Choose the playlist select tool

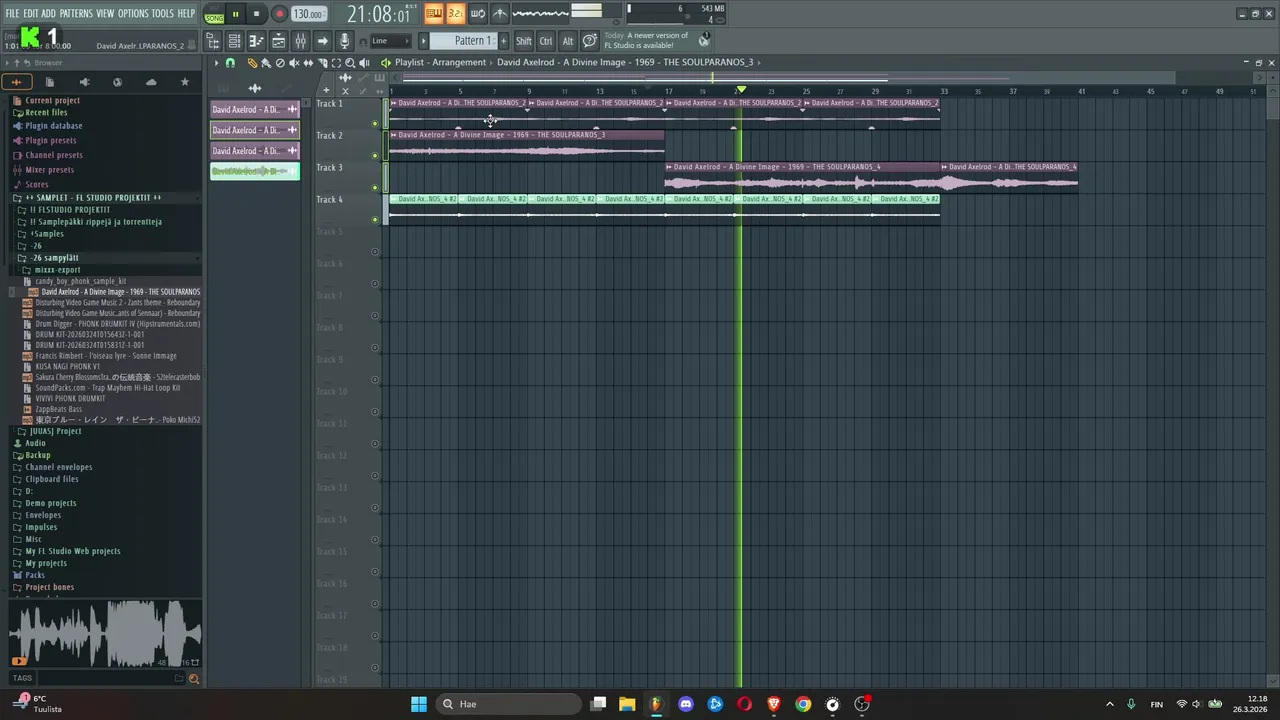pos(336,63)
